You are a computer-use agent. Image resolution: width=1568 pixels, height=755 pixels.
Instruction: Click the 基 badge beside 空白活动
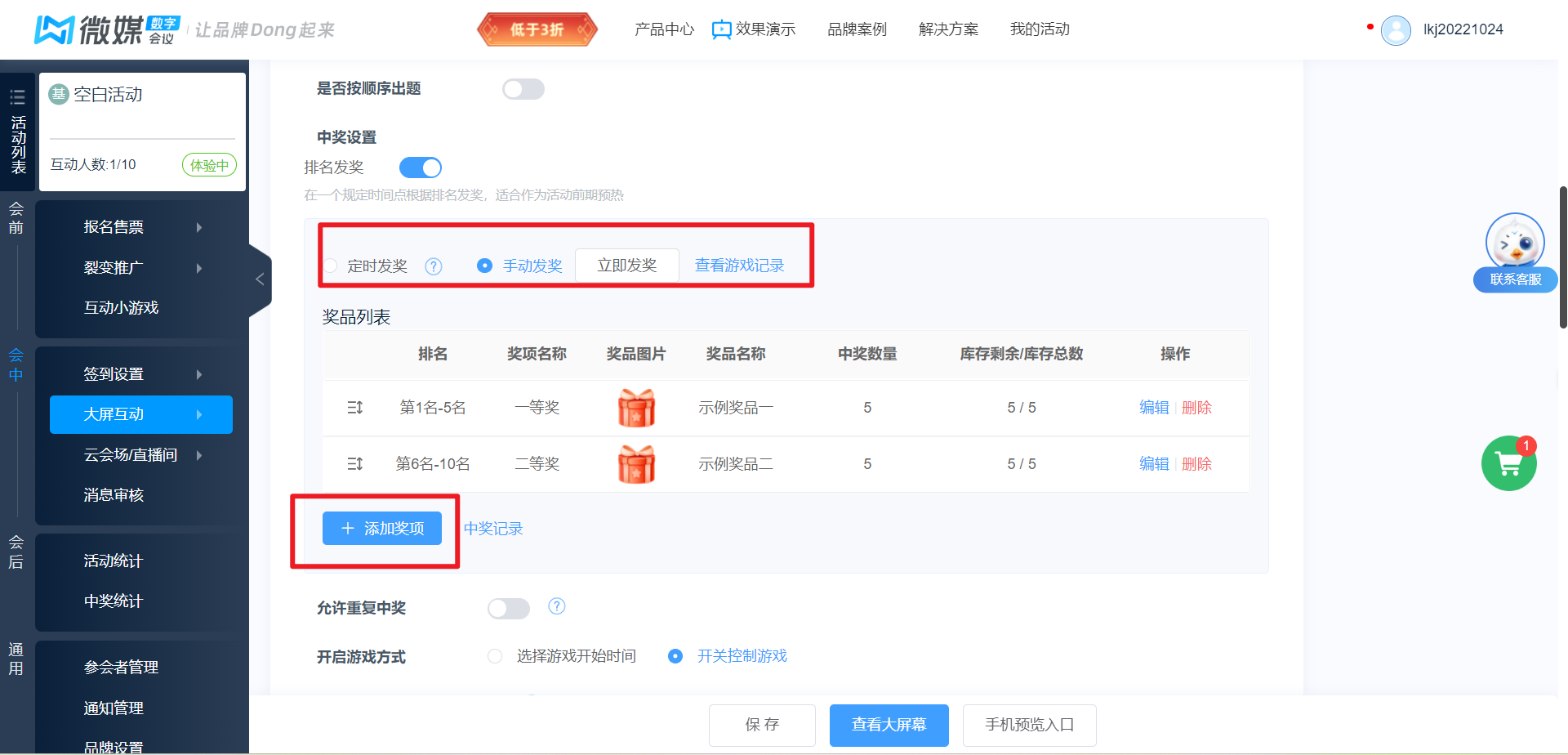58,94
